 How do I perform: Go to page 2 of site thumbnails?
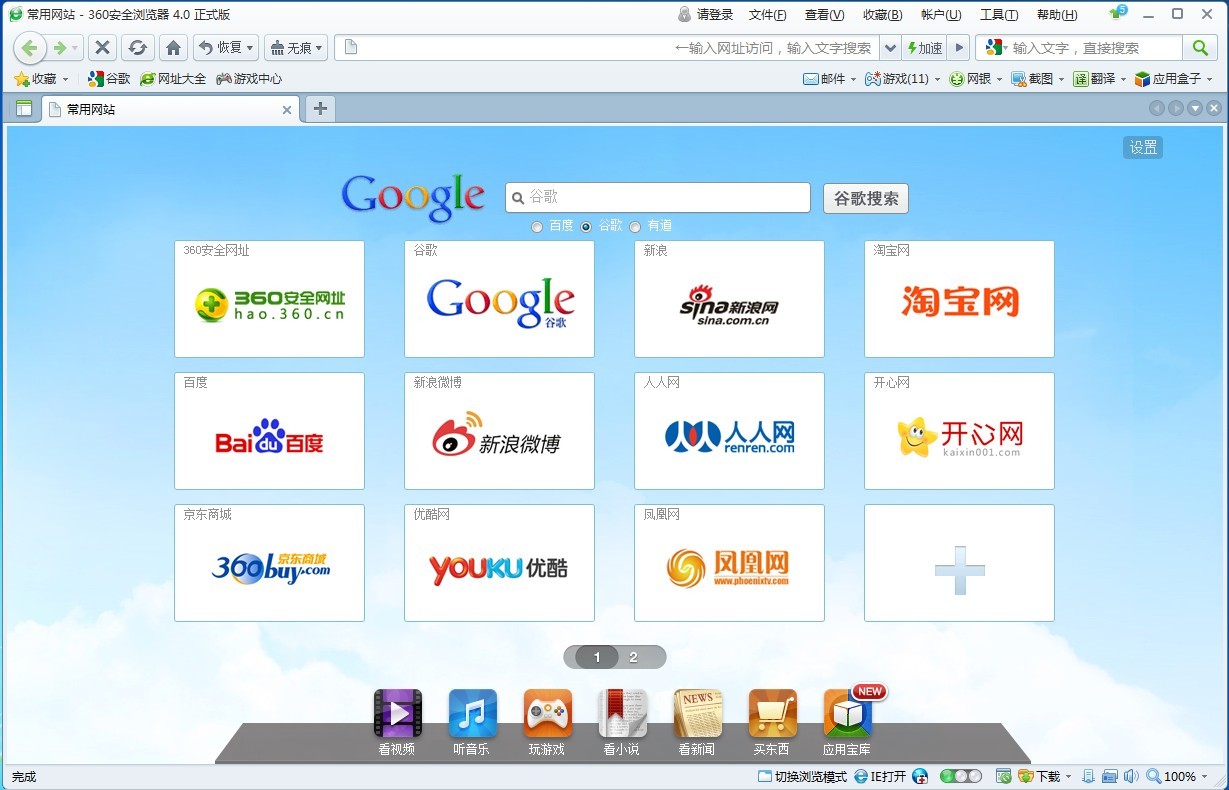click(633, 657)
